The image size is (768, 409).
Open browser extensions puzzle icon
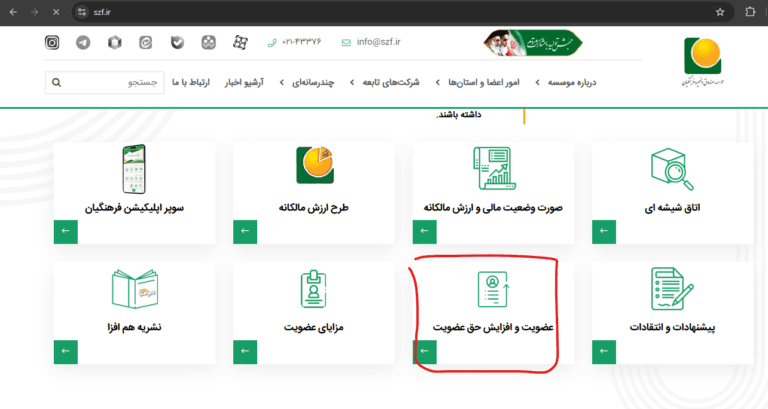click(750, 12)
